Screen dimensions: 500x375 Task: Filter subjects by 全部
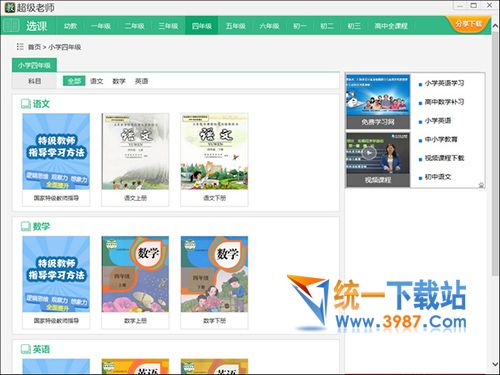[74, 81]
